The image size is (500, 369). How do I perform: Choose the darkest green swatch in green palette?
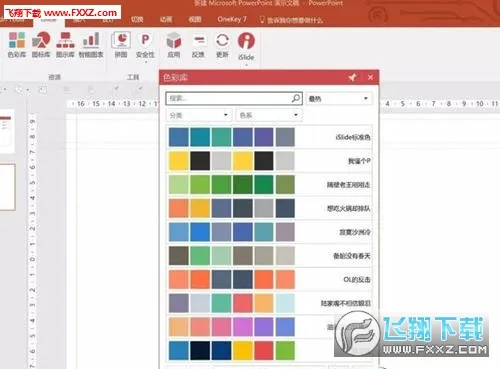(x=242, y=185)
